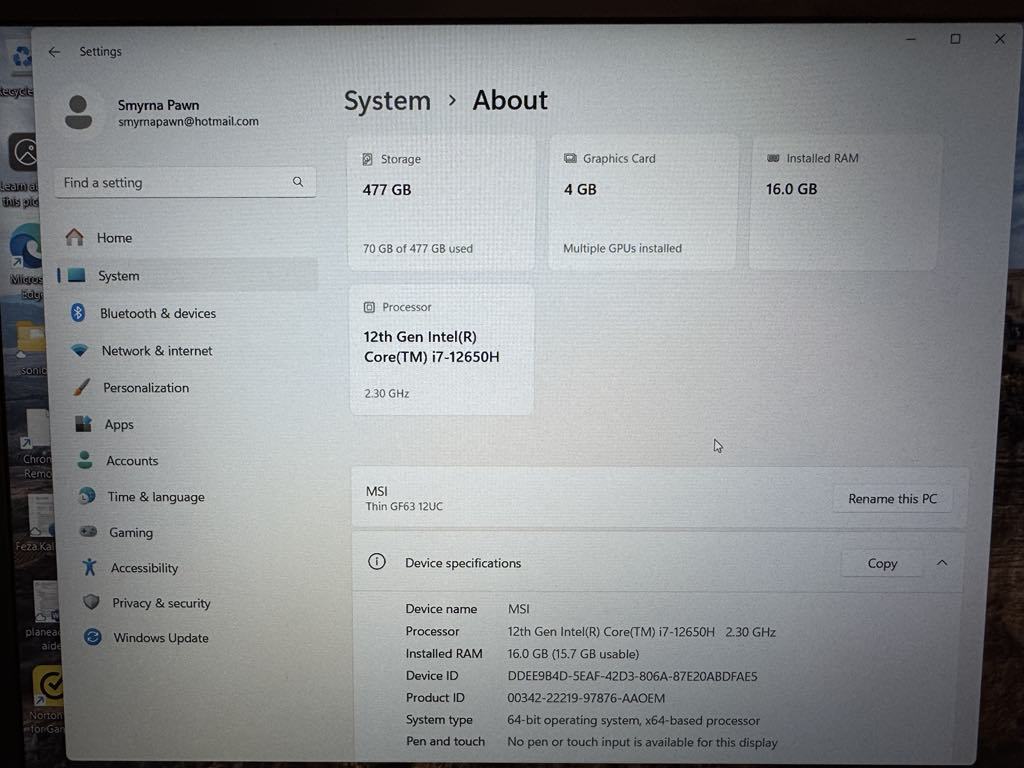Click the Personalization paintbrush icon

[81, 388]
